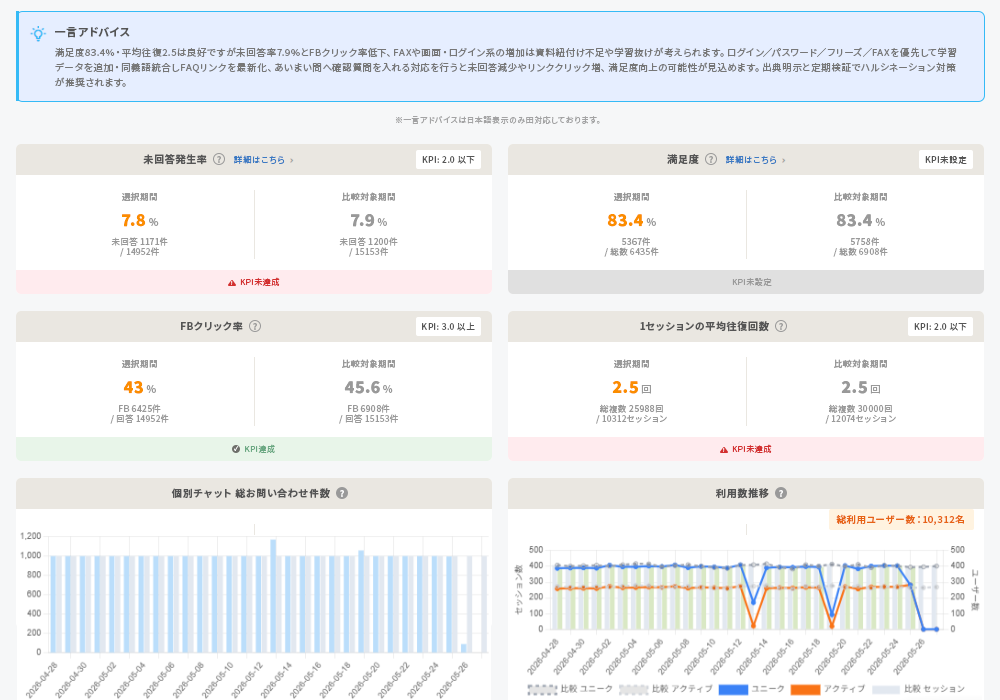
Task: Click the 45.6 % comparison value
Action: tap(369, 388)
